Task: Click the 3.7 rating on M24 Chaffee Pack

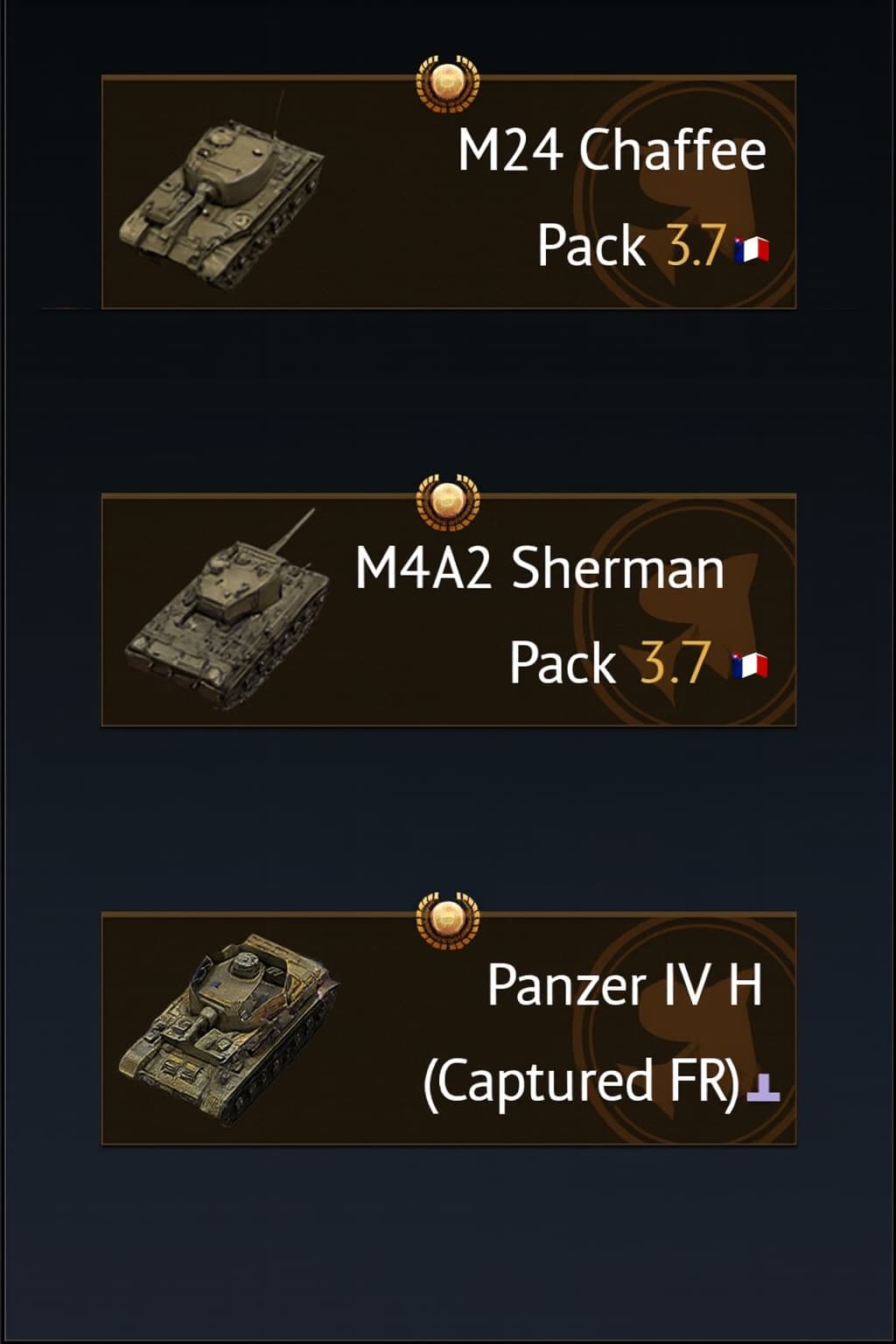Action: click(x=696, y=245)
